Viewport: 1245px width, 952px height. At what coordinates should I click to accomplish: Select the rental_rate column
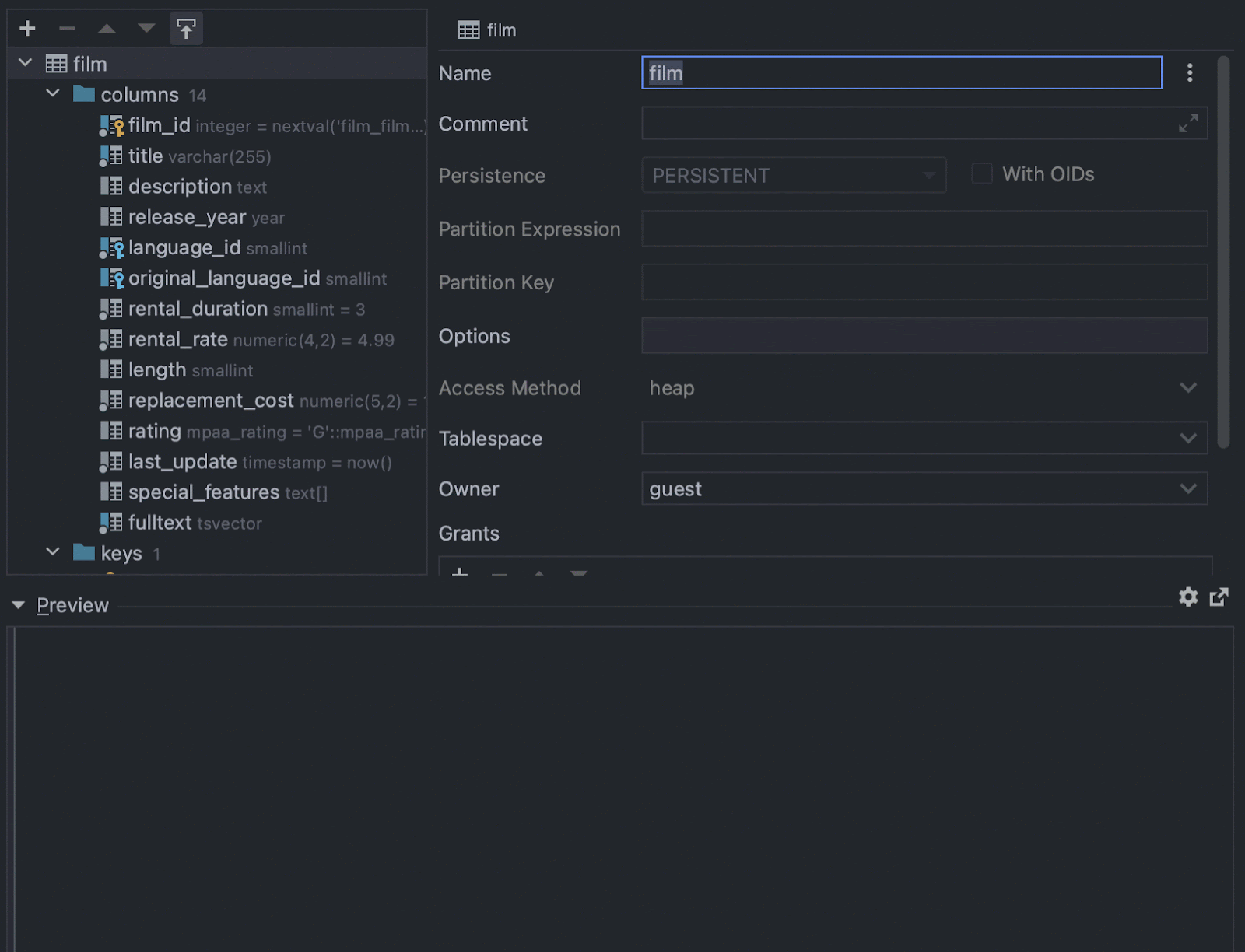(177, 340)
